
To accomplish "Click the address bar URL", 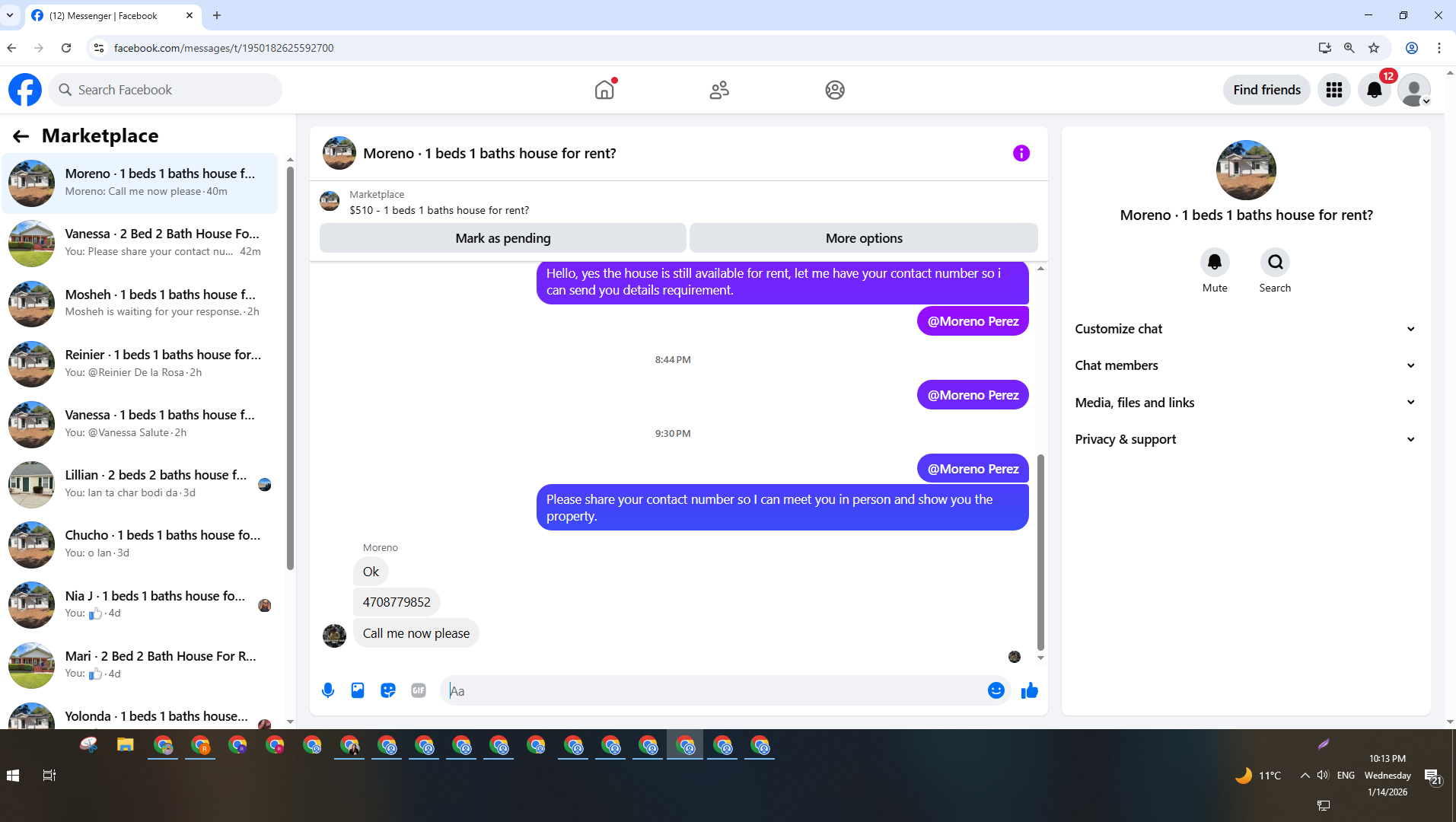I will (224, 48).
